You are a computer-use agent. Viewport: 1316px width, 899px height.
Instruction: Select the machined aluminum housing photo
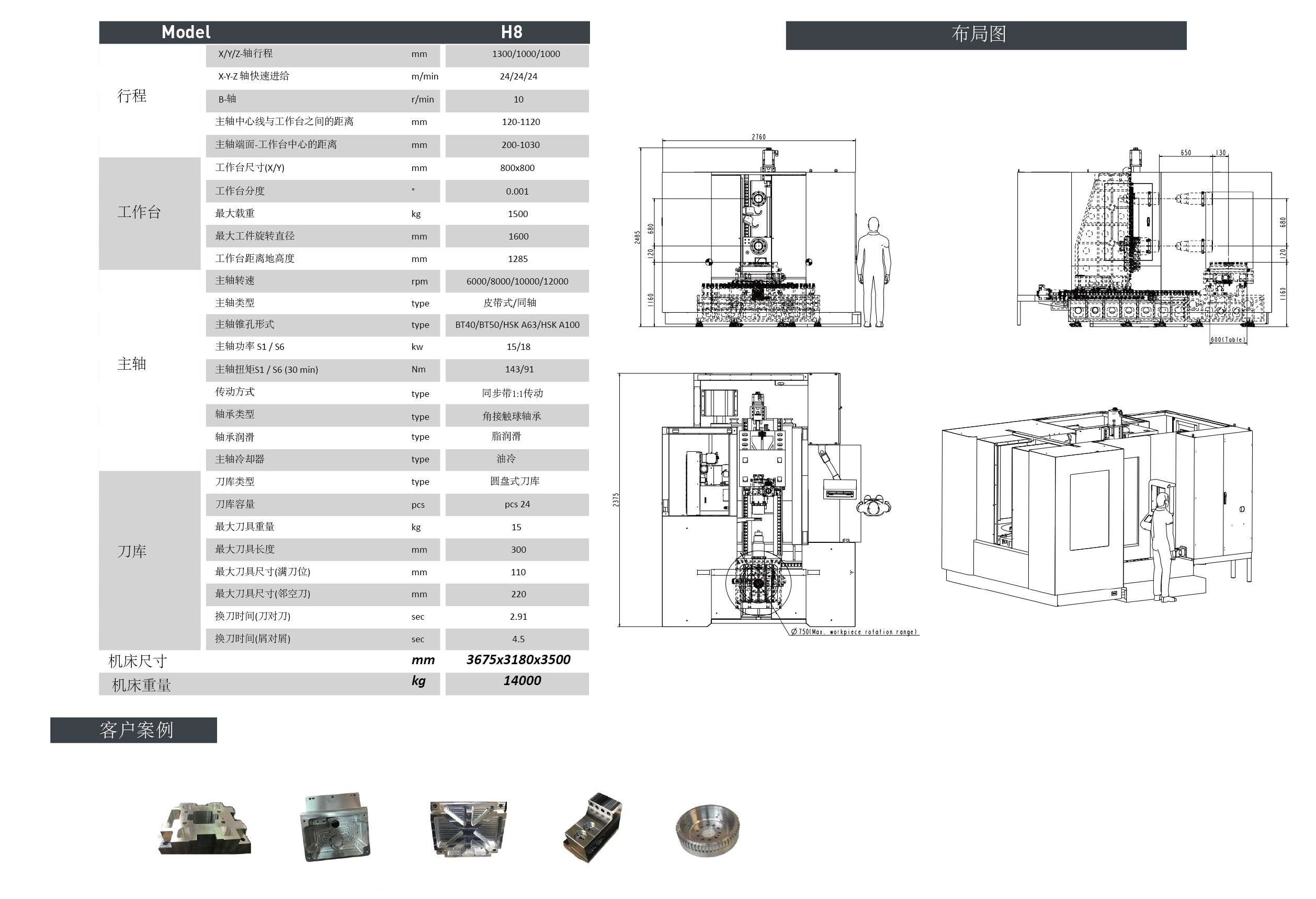coord(335,826)
